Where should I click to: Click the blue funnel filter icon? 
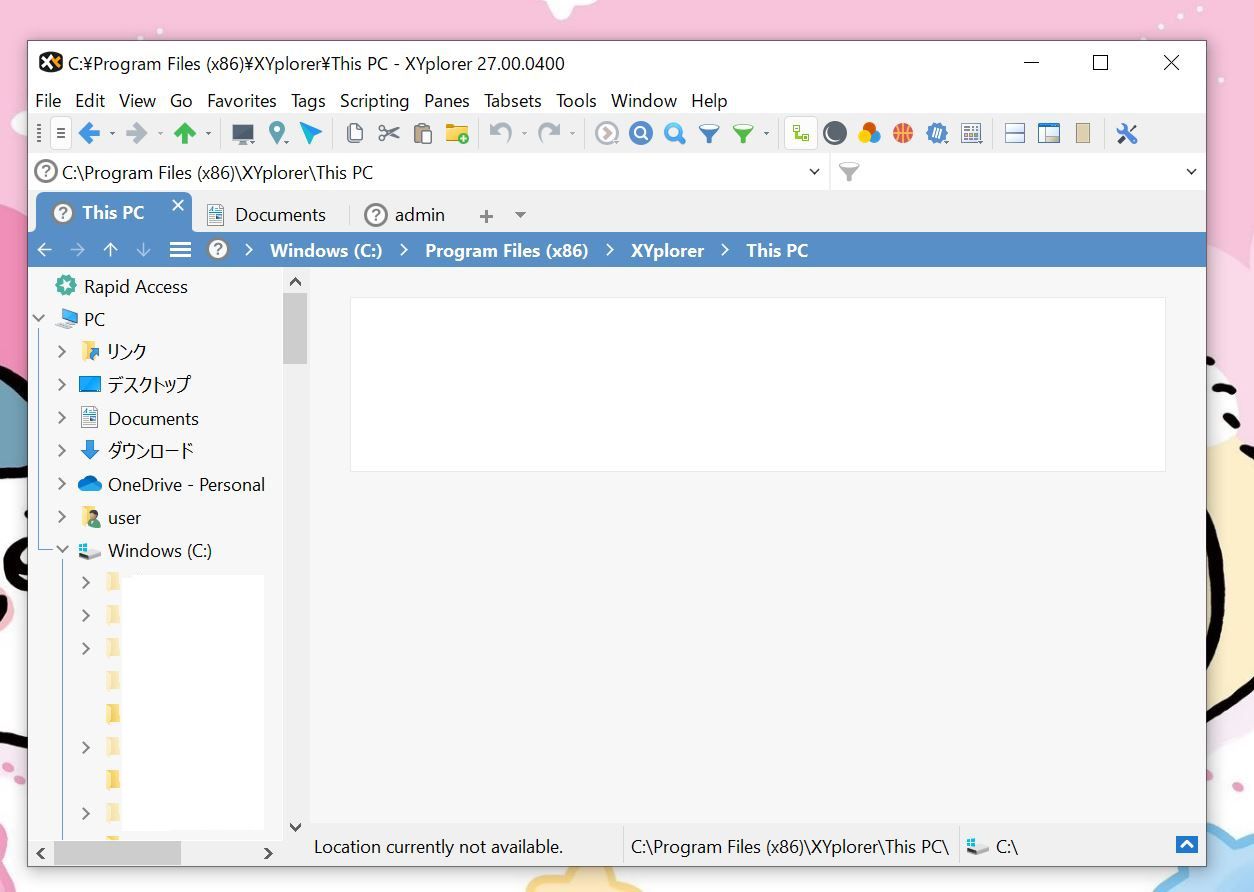point(709,133)
